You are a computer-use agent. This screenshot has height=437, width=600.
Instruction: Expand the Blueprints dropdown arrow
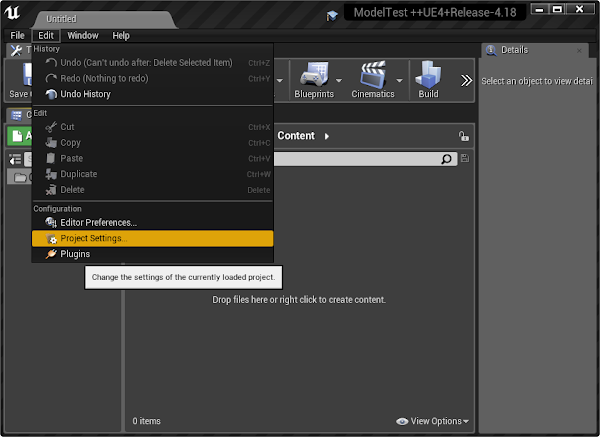click(x=339, y=80)
